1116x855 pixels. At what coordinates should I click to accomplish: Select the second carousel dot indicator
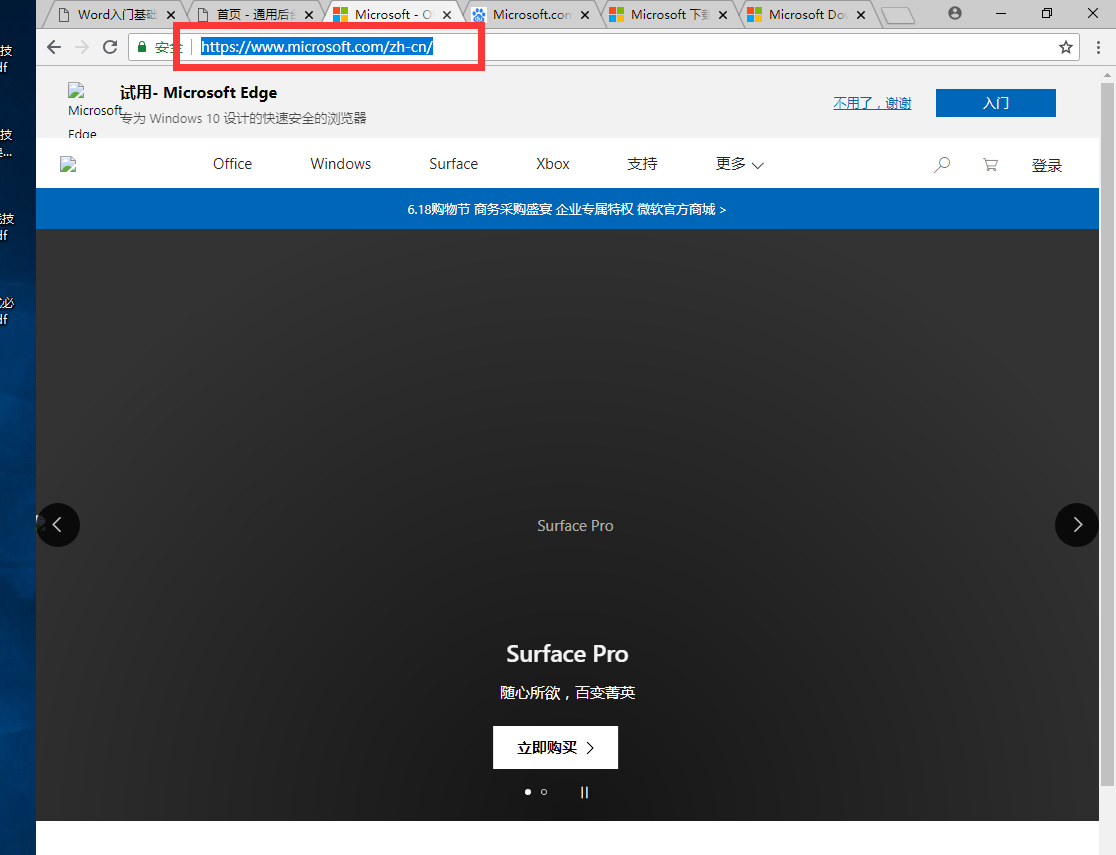[544, 792]
